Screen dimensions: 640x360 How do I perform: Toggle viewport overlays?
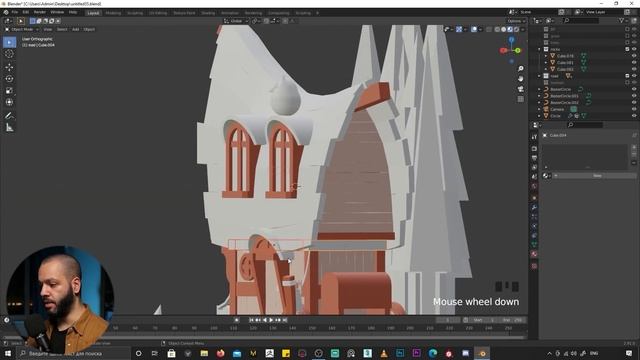click(474, 29)
